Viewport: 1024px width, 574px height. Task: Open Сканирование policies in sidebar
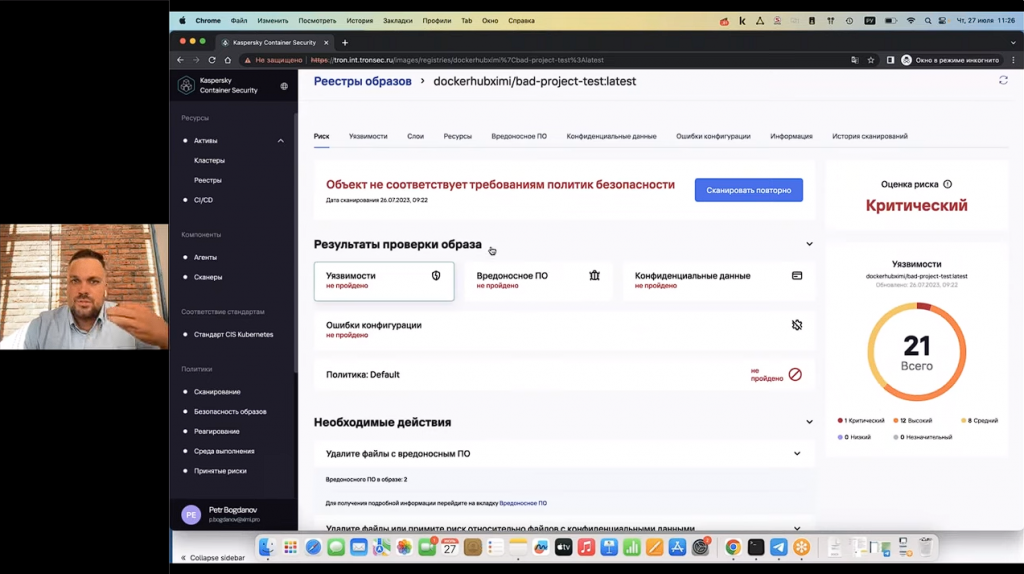click(x=217, y=392)
